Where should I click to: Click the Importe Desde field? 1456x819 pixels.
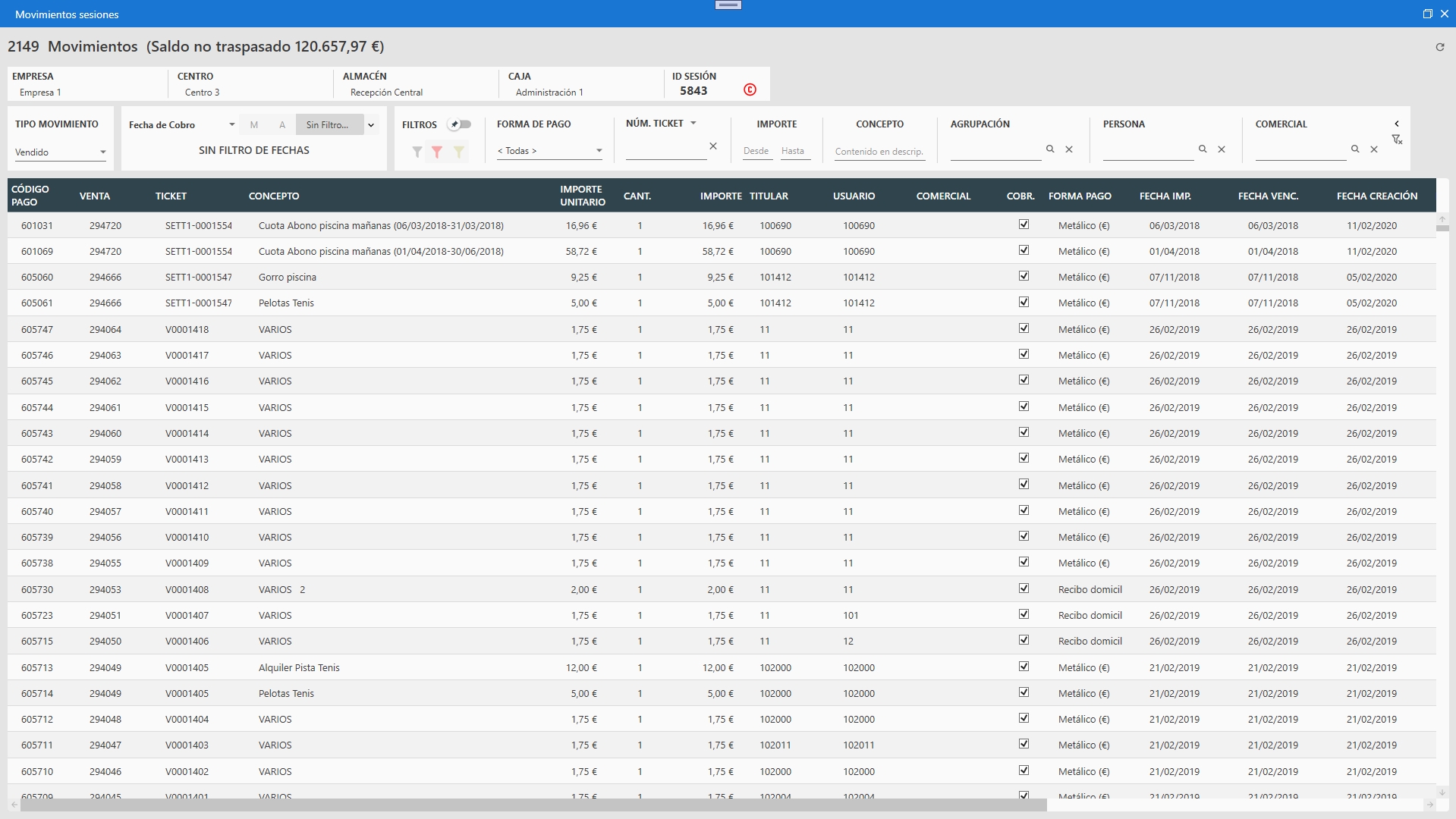pyautogui.click(x=756, y=151)
